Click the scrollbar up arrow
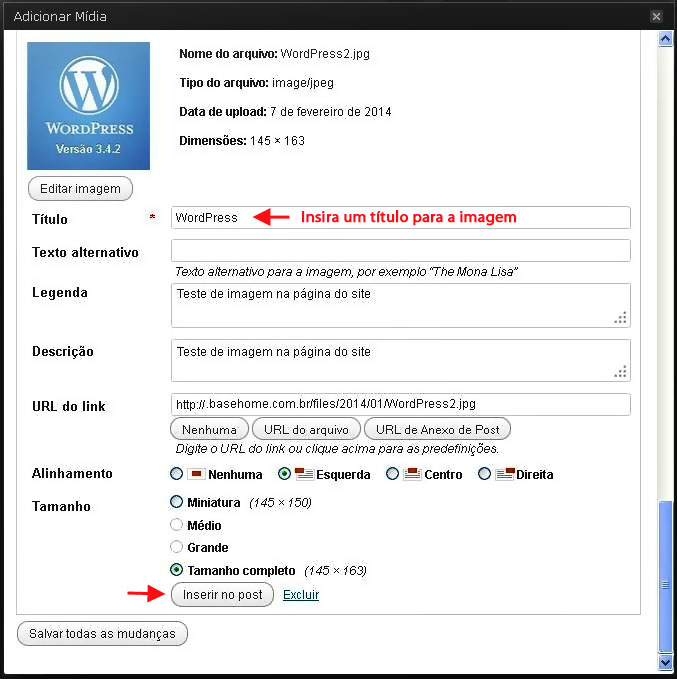 [x=665, y=39]
